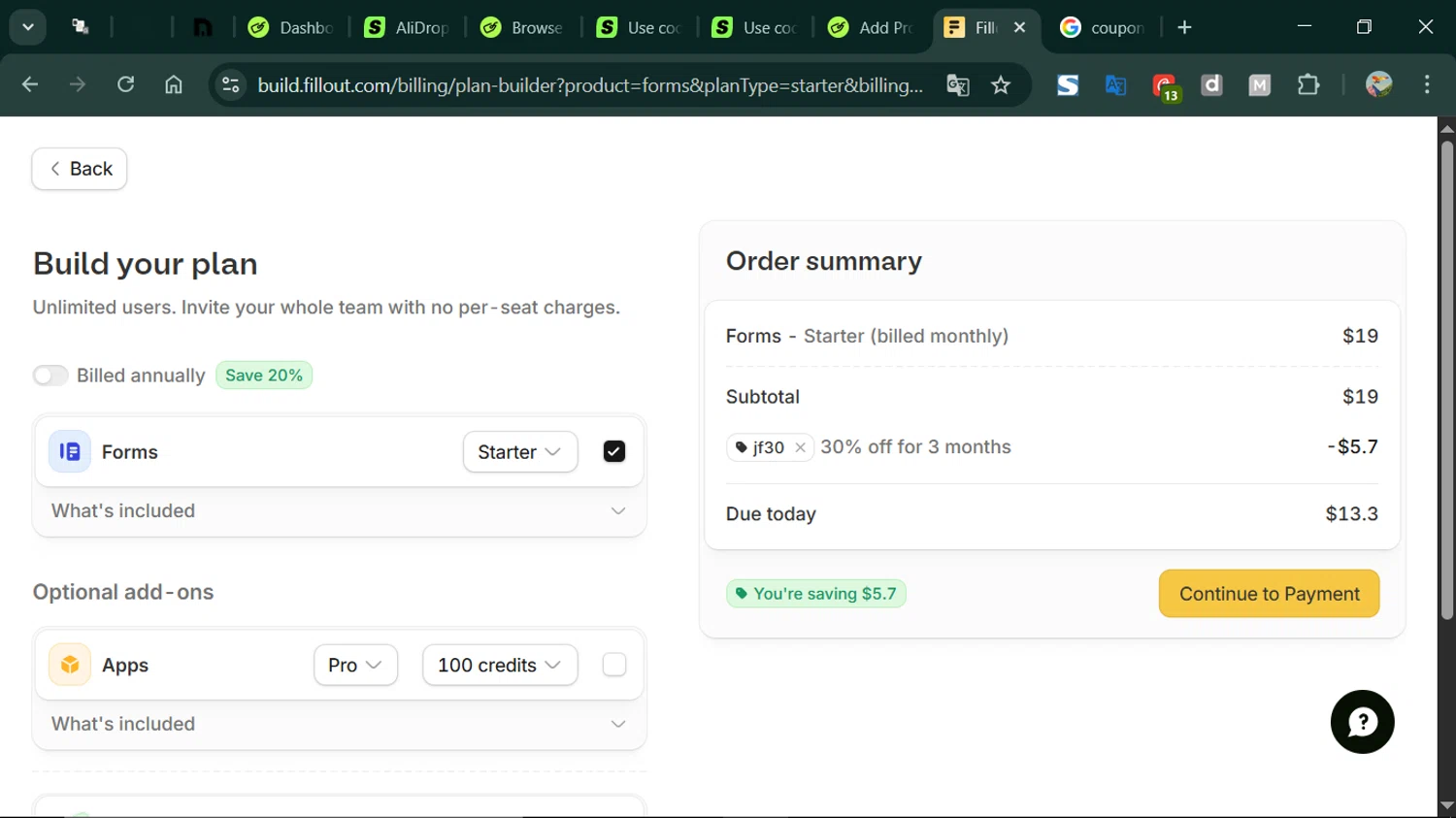Switch to the coupon Google tab
Screen dimensions: 1456x818
[x=1102, y=27]
